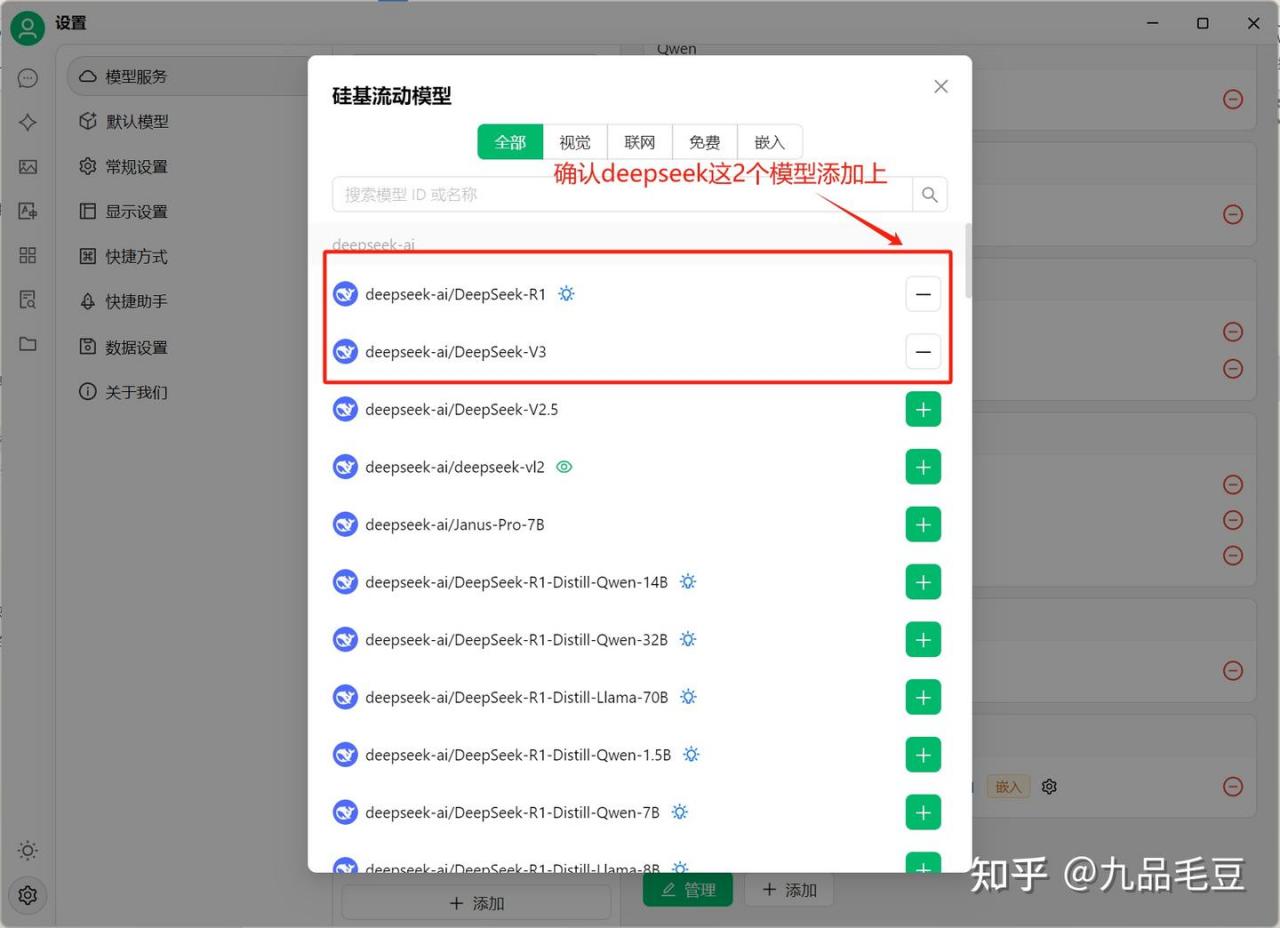The width and height of the screenshot is (1280, 928).
Task: Click the 嵌入 tag in background model list
Action: pyautogui.click(x=1008, y=787)
